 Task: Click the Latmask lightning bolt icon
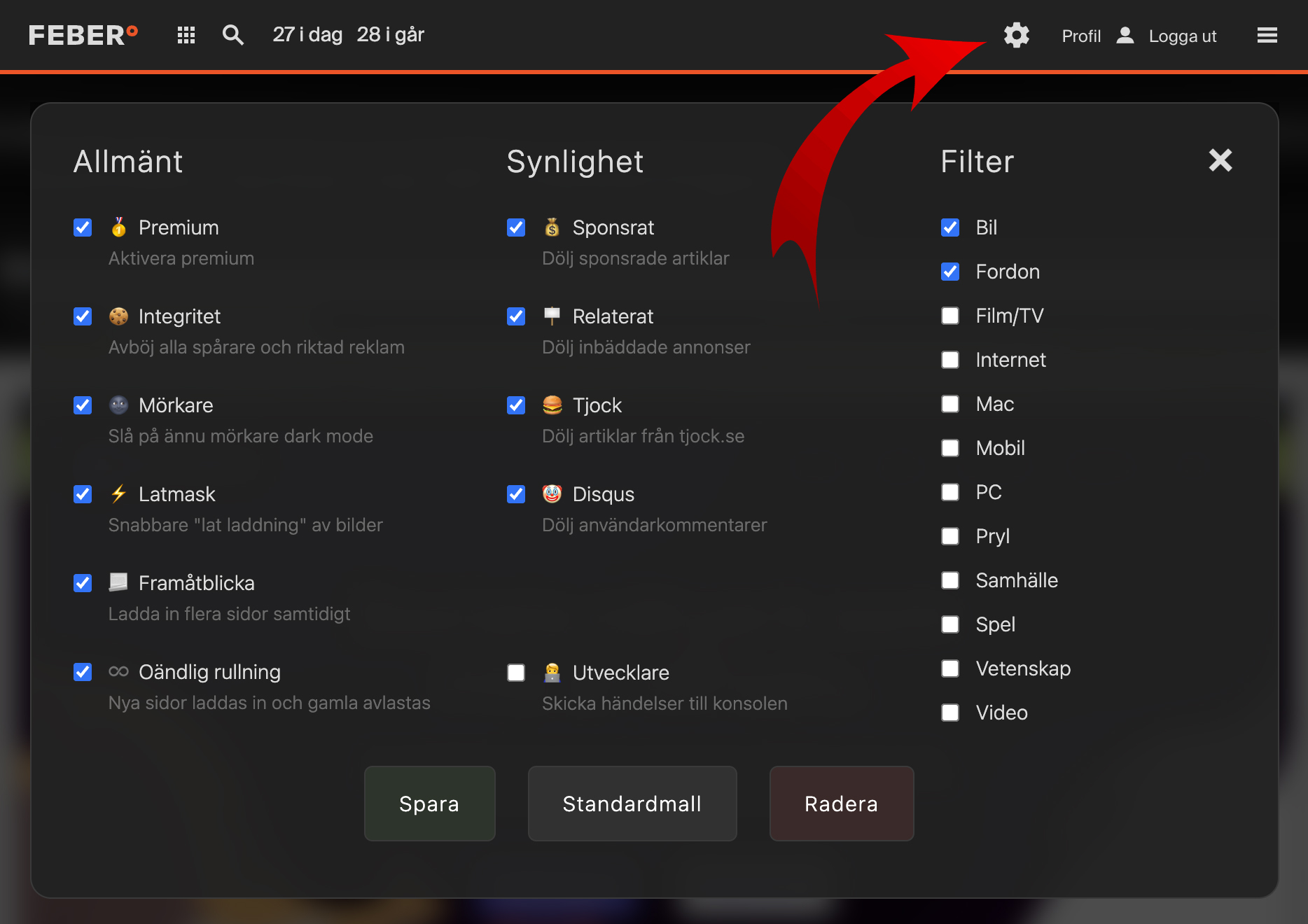[x=119, y=493]
